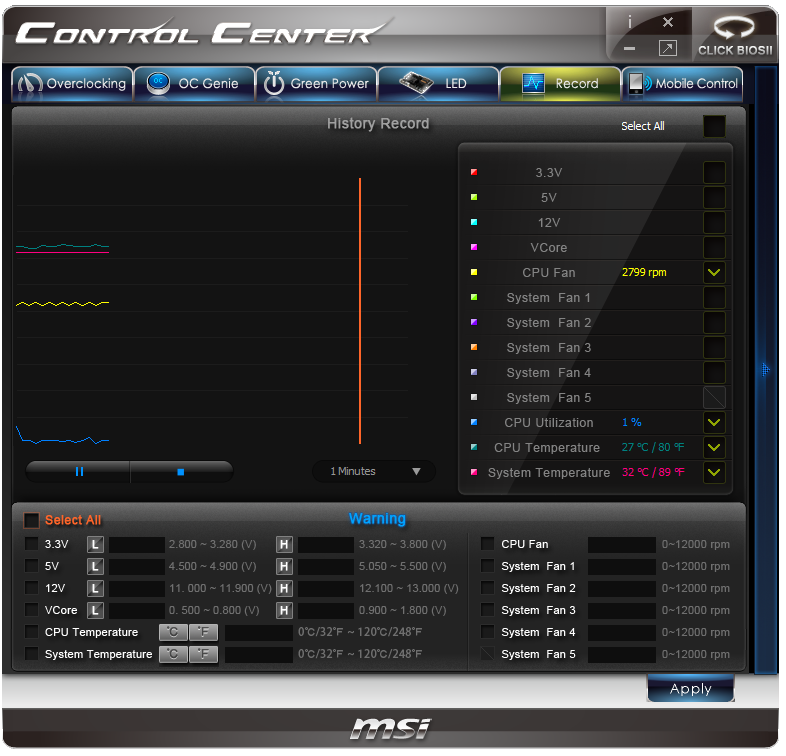Image resolution: width=786 pixels, height=756 pixels.
Task: Click the 3.3V low limit L icon
Action: pyautogui.click(x=95, y=545)
